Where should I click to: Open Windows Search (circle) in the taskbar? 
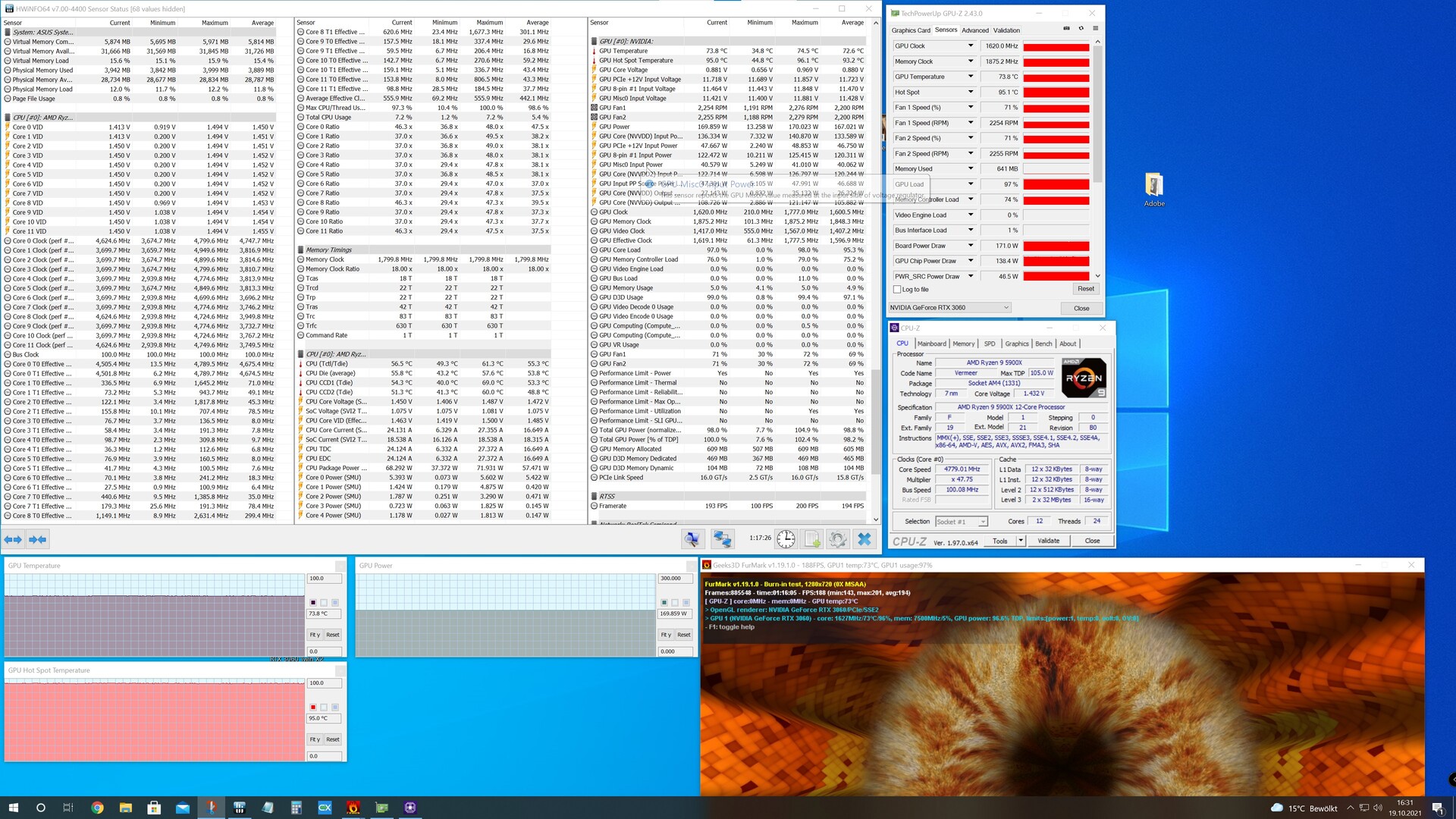pos(41,808)
